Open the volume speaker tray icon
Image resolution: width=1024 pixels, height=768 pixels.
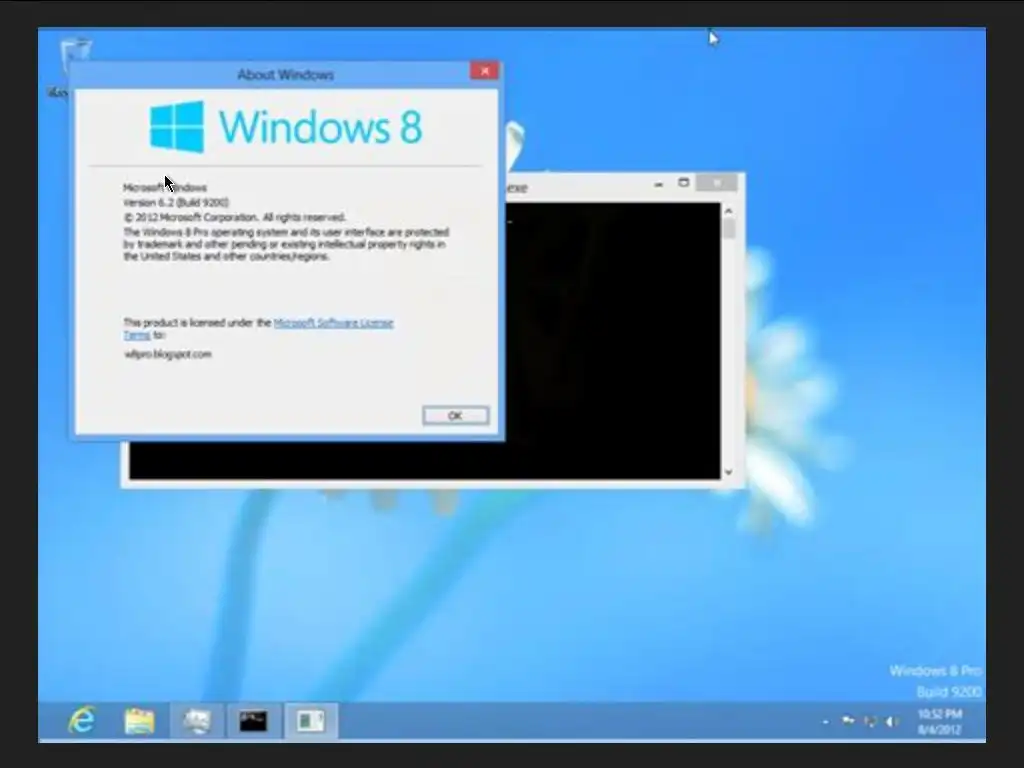(891, 721)
